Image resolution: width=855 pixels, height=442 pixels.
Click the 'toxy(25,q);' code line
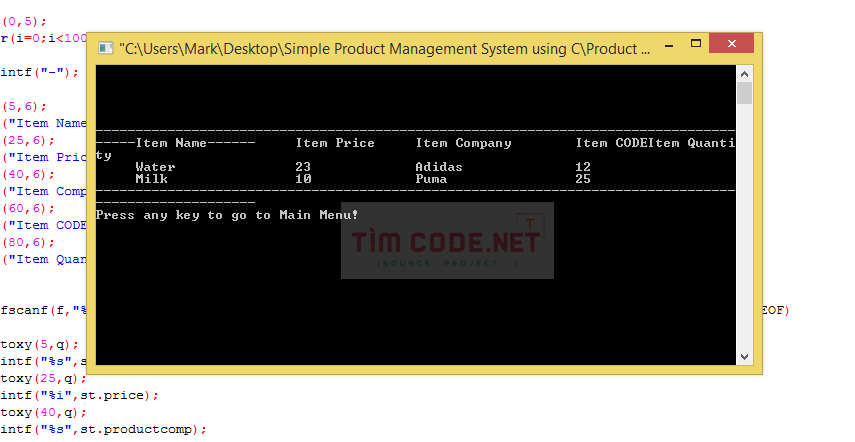[x=44, y=378]
